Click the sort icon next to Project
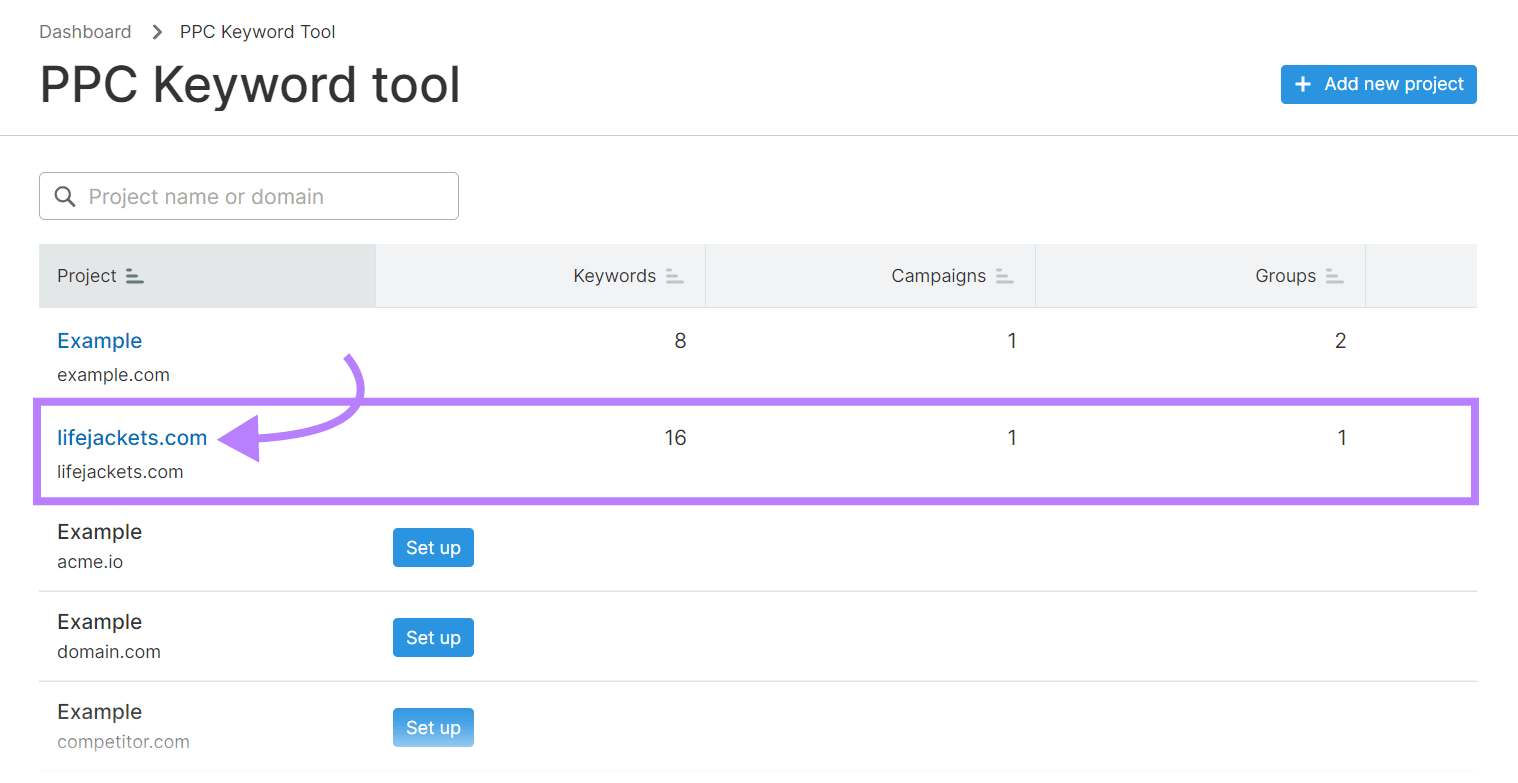 pyautogui.click(x=134, y=276)
